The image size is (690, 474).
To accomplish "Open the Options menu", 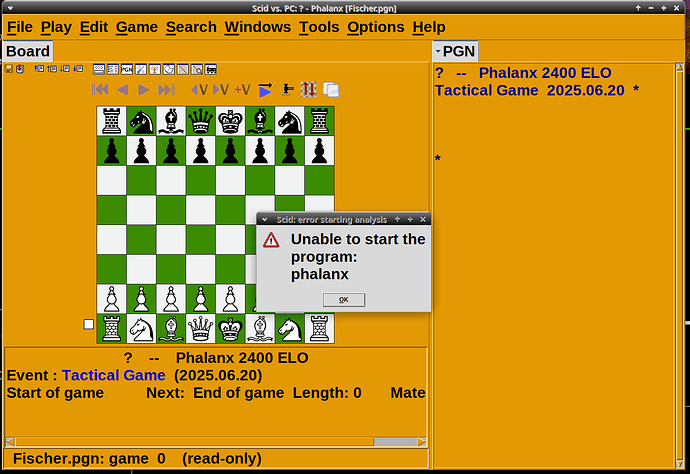I will pyautogui.click(x=376, y=27).
